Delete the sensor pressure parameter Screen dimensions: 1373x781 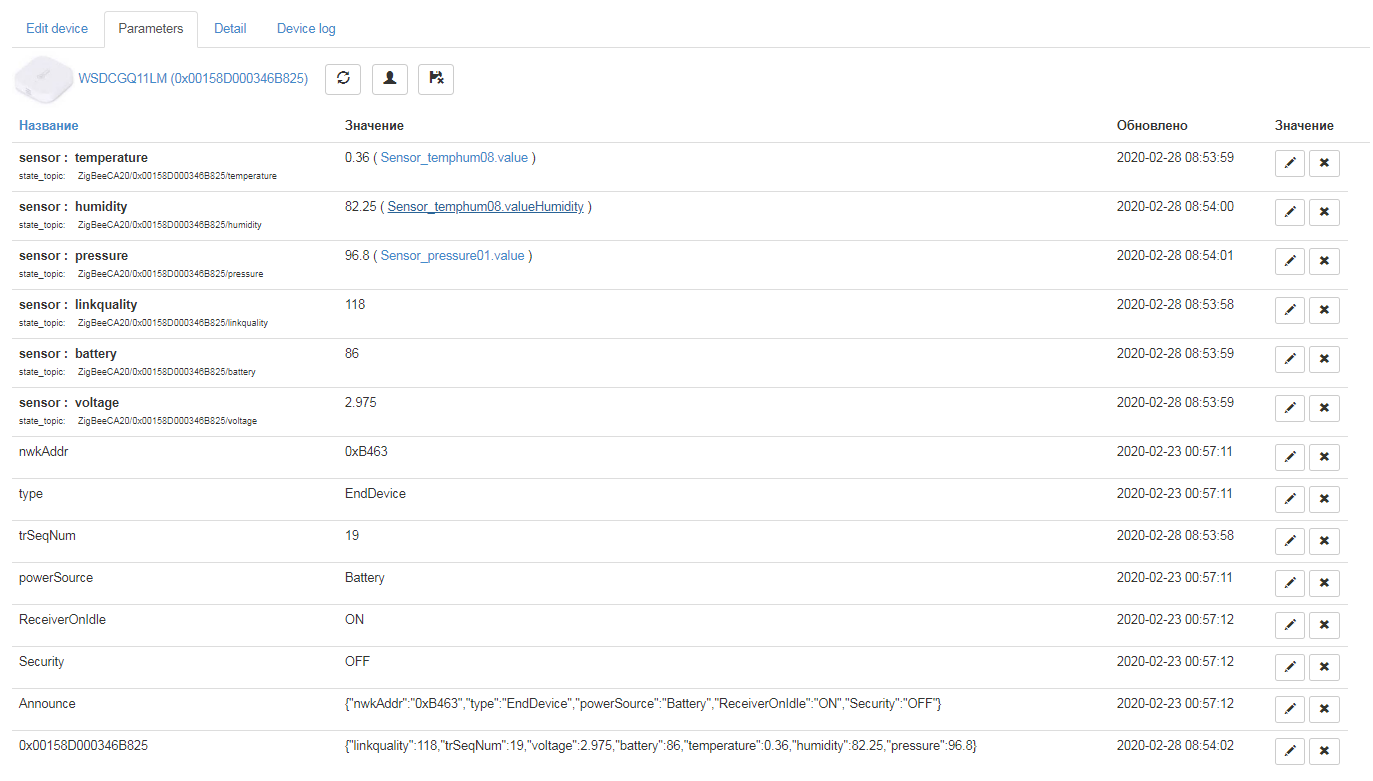[x=1324, y=261]
